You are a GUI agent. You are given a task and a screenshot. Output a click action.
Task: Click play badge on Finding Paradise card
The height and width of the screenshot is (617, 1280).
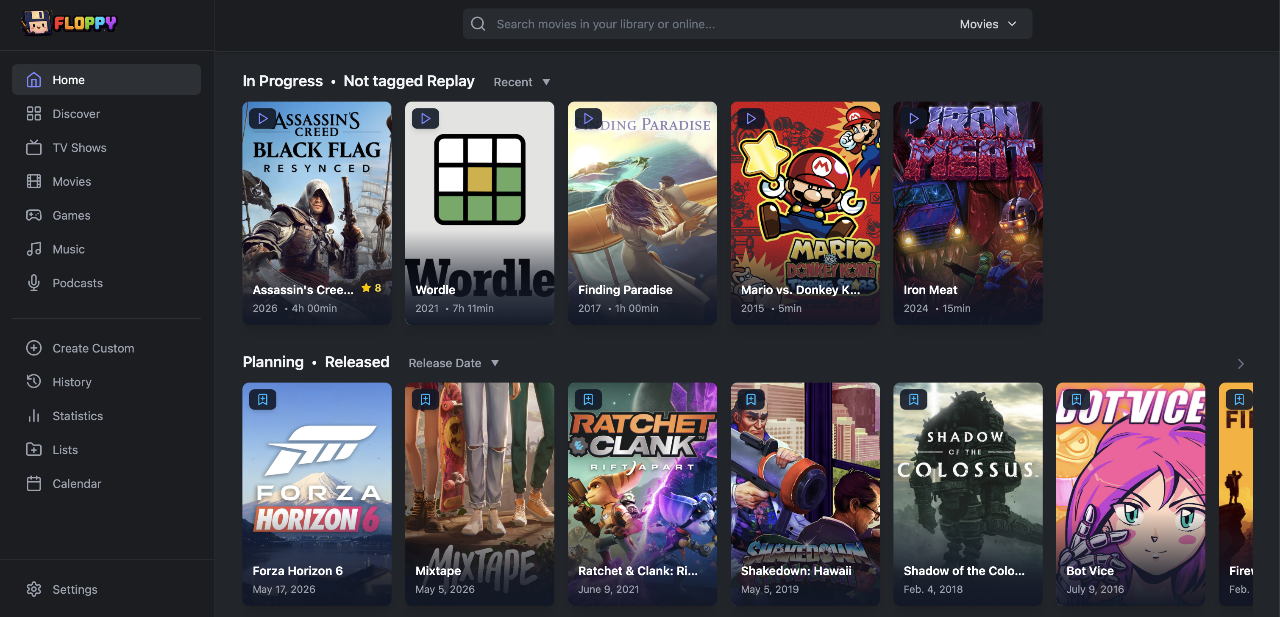point(588,119)
